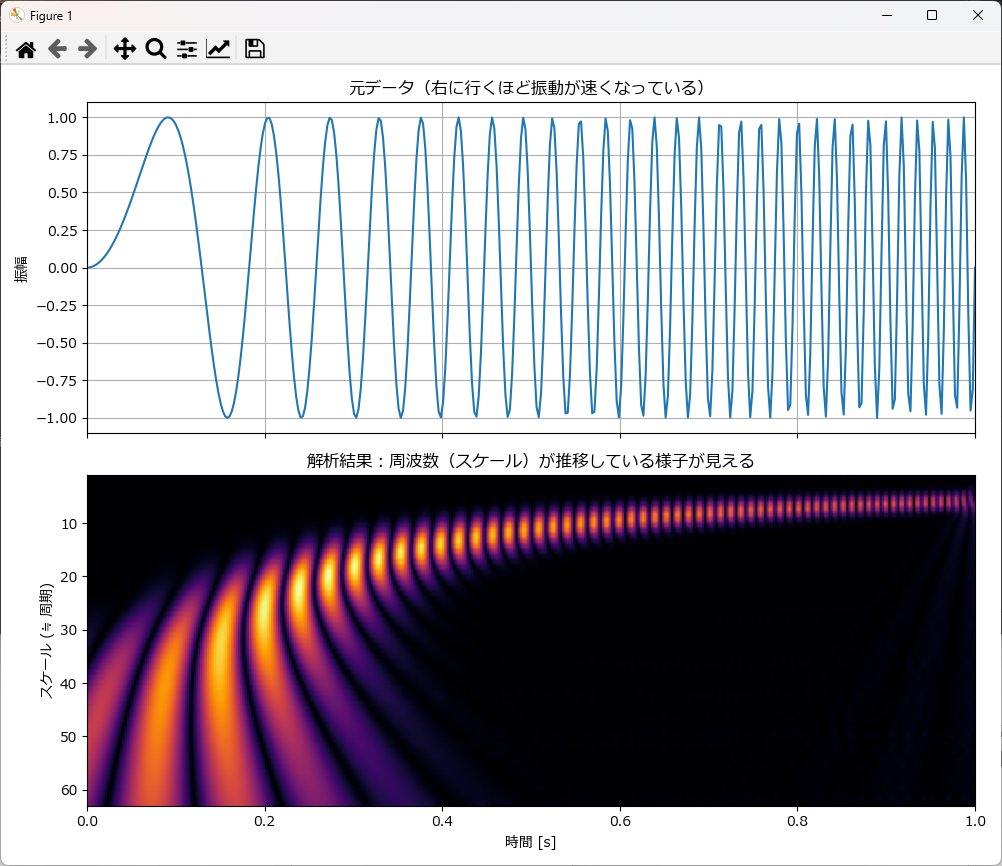Screen dimensions: 1002x866
Task: Save the figure using the floppy disk icon
Action: tap(254, 49)
